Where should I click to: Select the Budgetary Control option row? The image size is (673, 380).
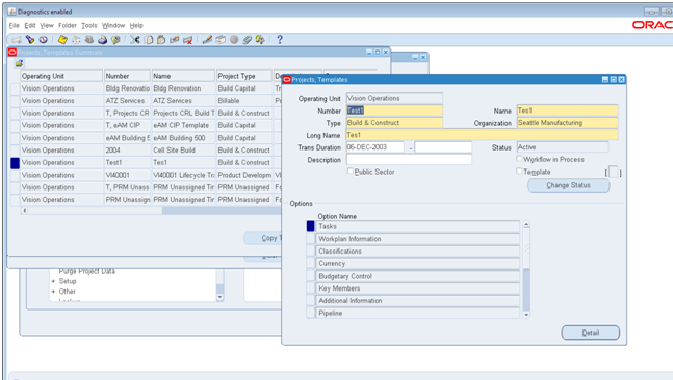coord(418,276)
